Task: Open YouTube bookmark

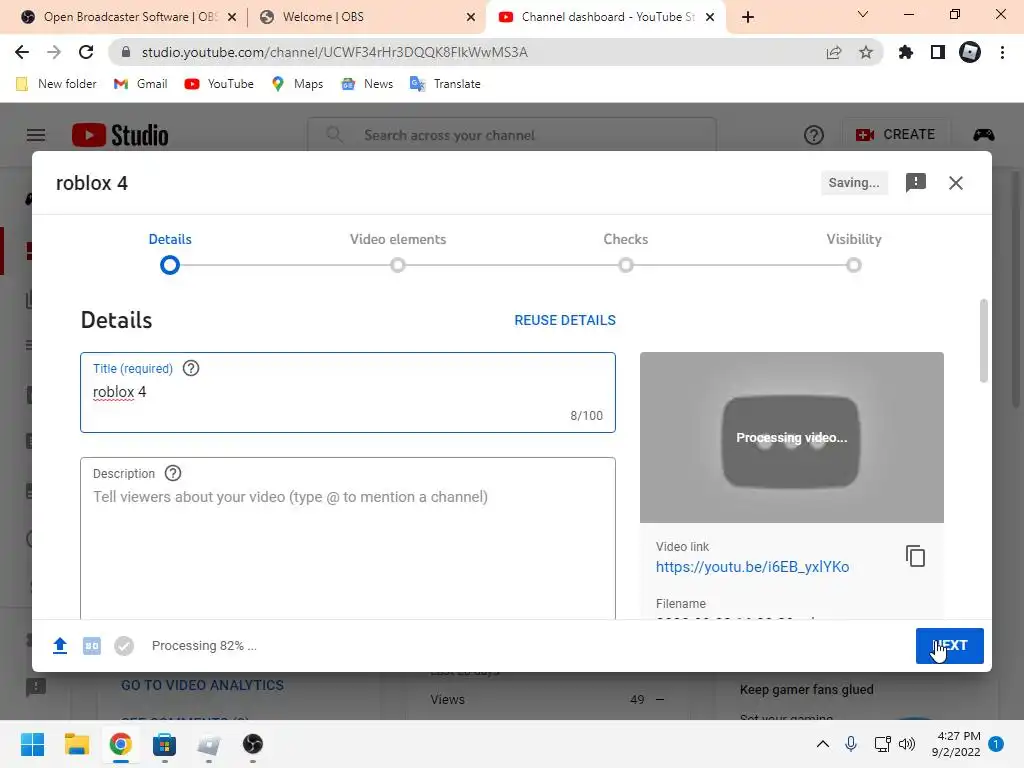Action: coord(219,84)
